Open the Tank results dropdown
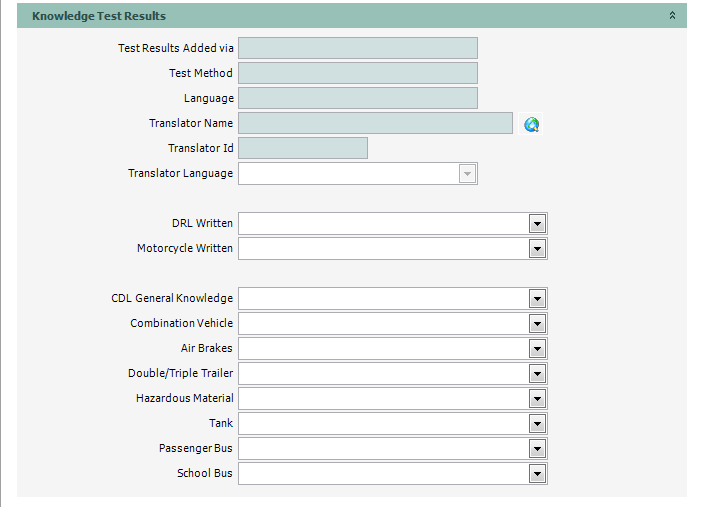The width and height of the screenshot is (702, 507). click(537, 424)
